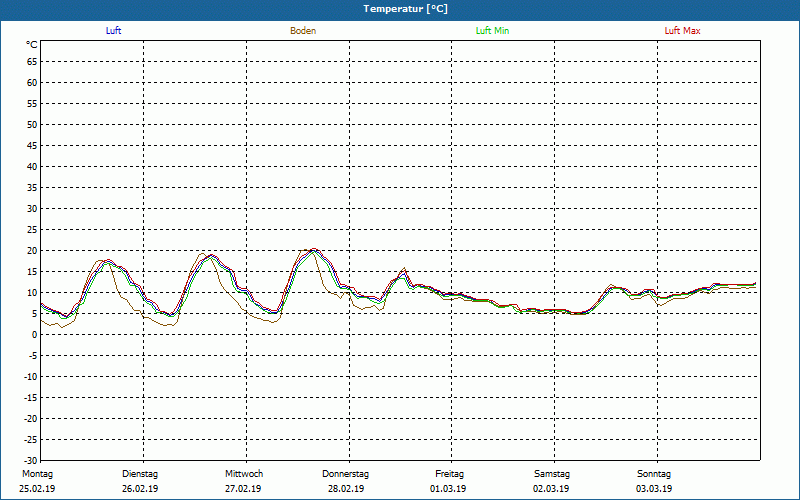
Task: Click the y-axis value '10'
Action: (x=32, y=293)
